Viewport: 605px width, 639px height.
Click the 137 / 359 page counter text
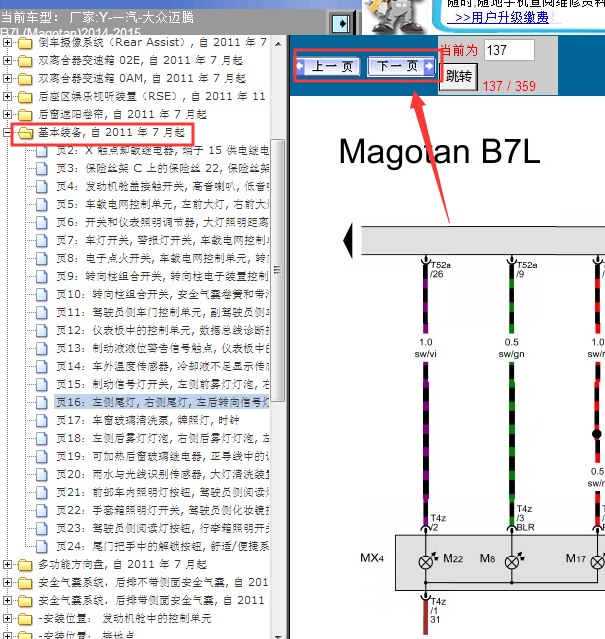point(509,86)
